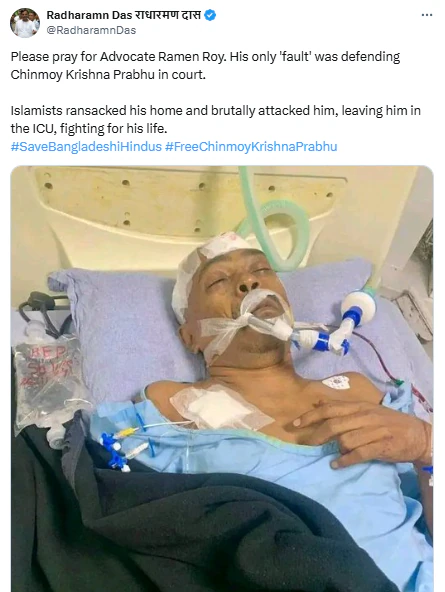Open the #FreeChinmoyKrishnaPrabhu hashtag

251,146
